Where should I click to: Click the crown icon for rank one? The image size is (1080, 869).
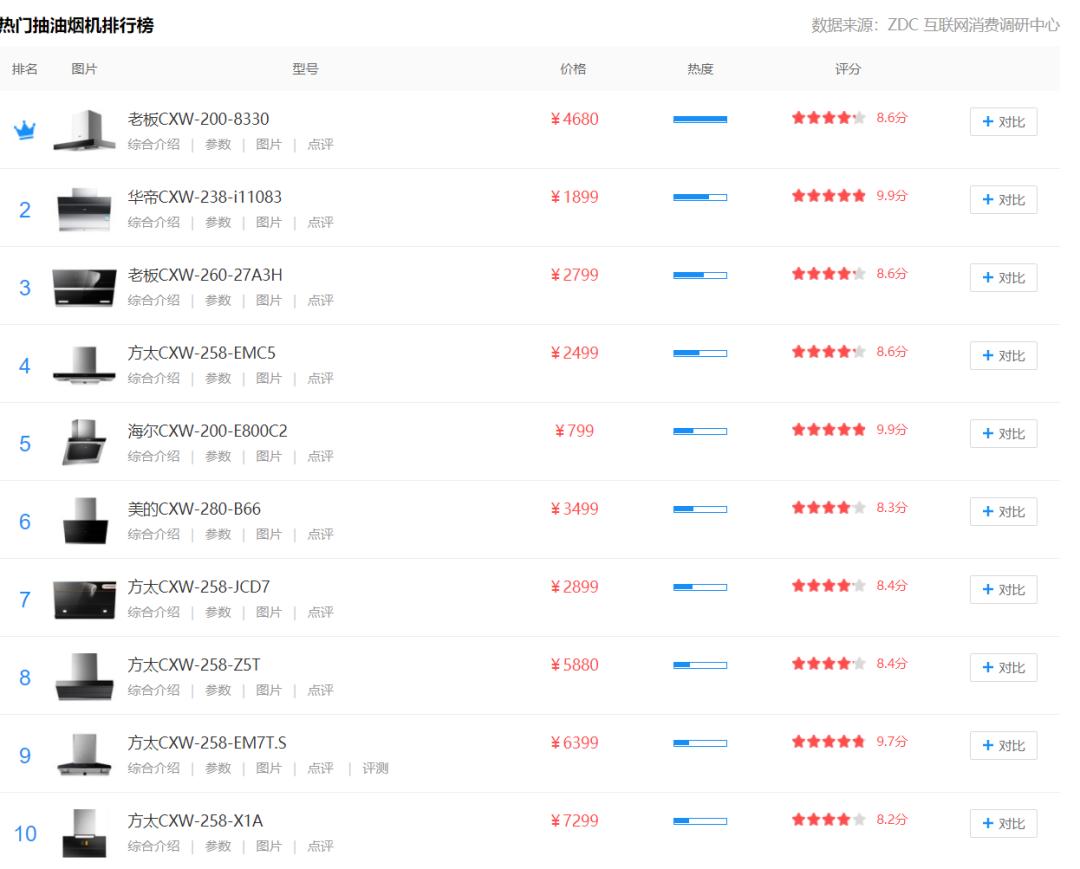pyautogui.click(x=24, y=131)
